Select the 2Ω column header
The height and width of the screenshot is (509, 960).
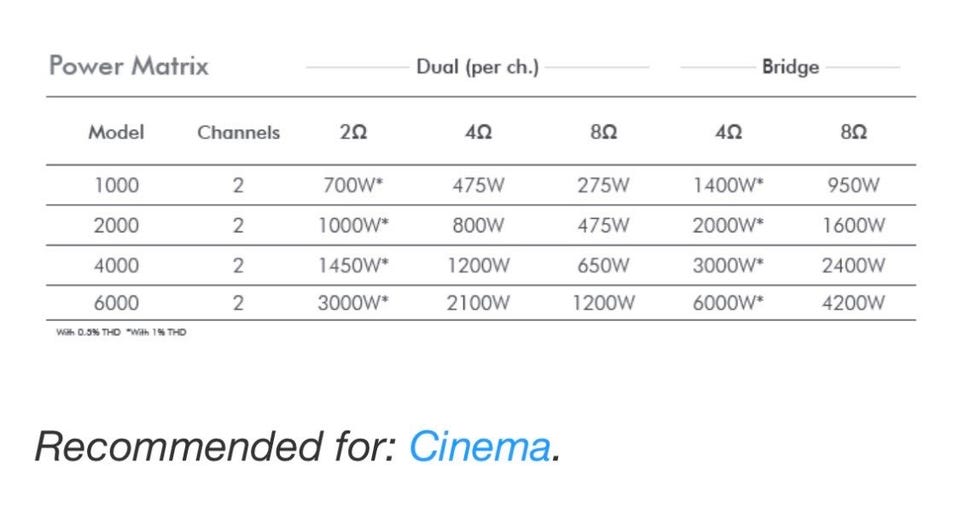(353, 132)
